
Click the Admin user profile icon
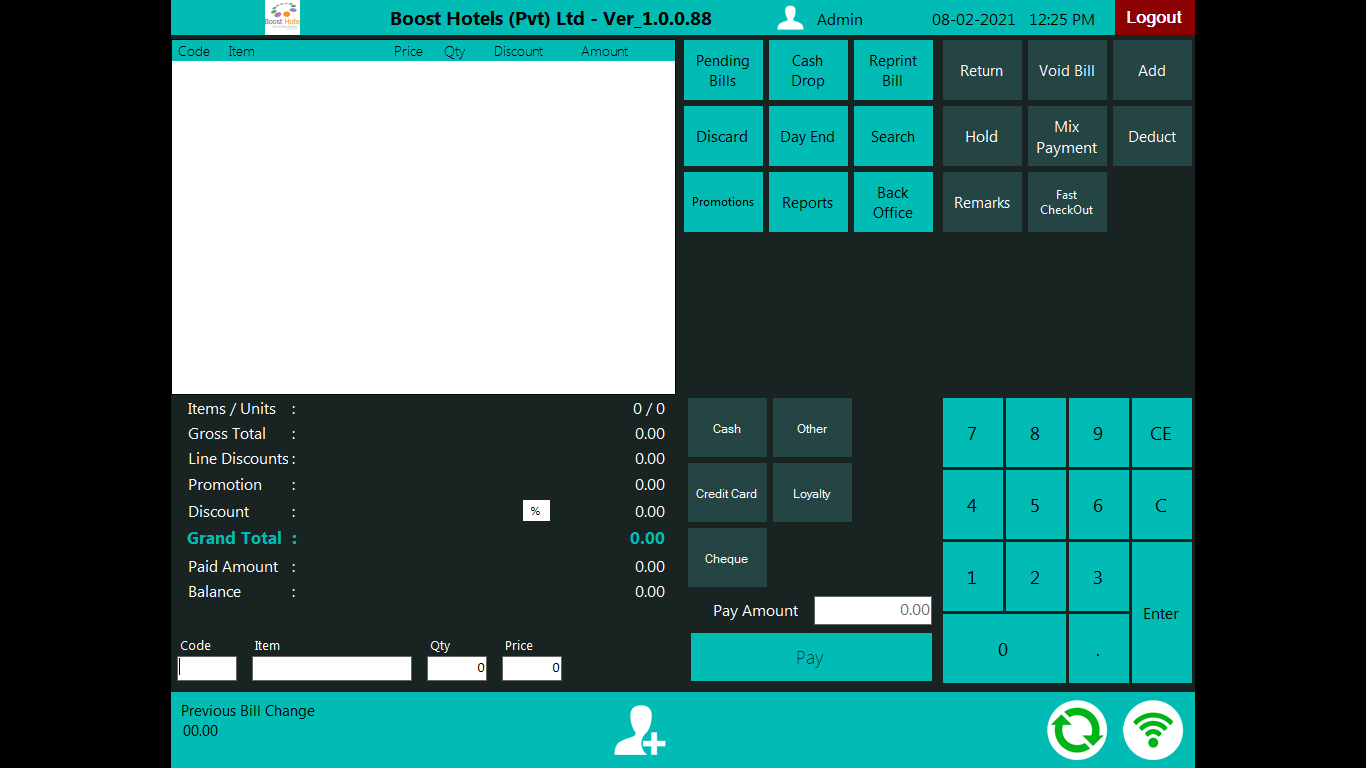tap(791, 19)
